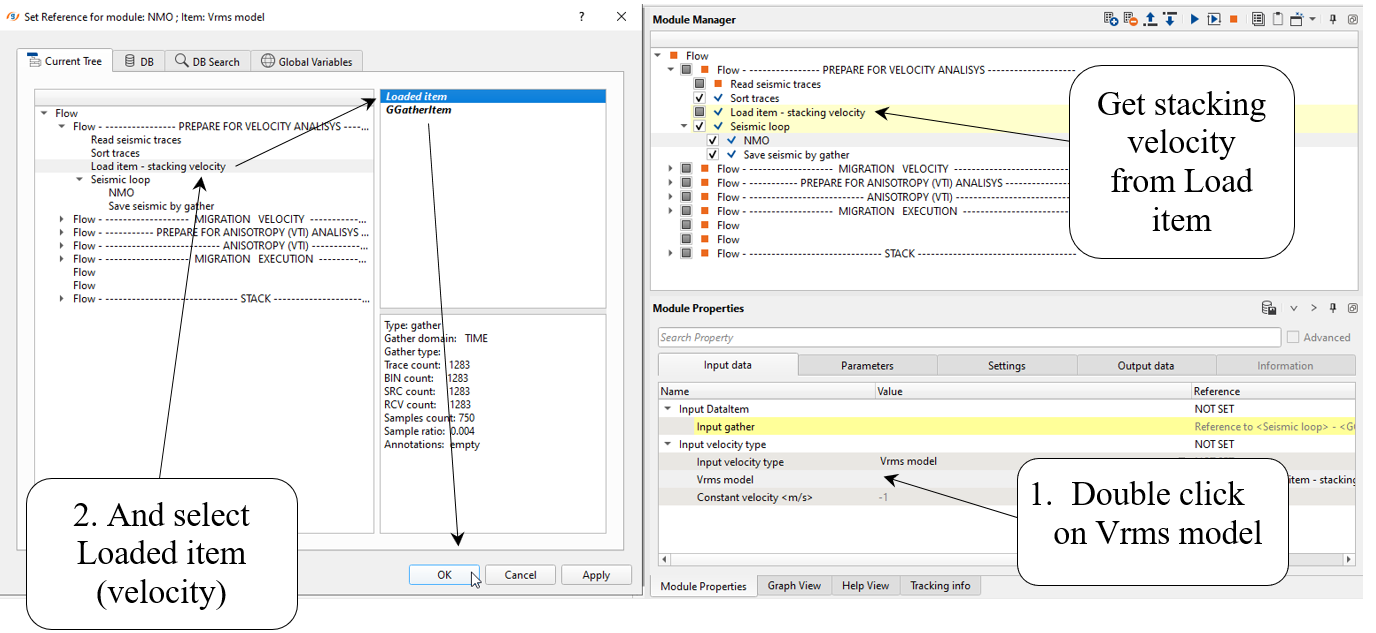The image size is (1376, 633).
Task: Click the clipboard paste icon in Module Manager
Action: click(1277, 19)
